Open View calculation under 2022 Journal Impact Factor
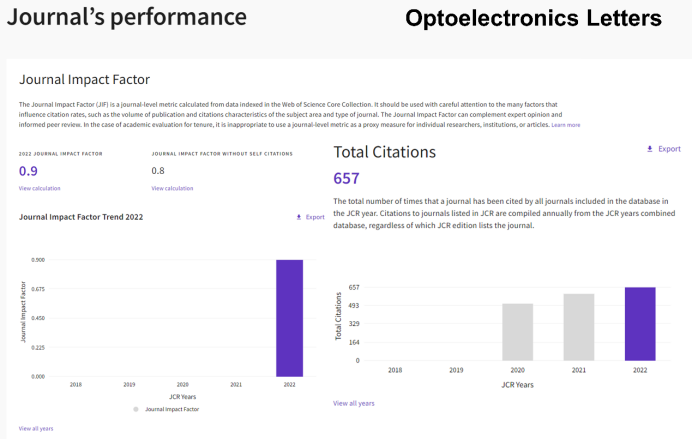The height and width of the screenshot is (440, 693). point(39,188)
